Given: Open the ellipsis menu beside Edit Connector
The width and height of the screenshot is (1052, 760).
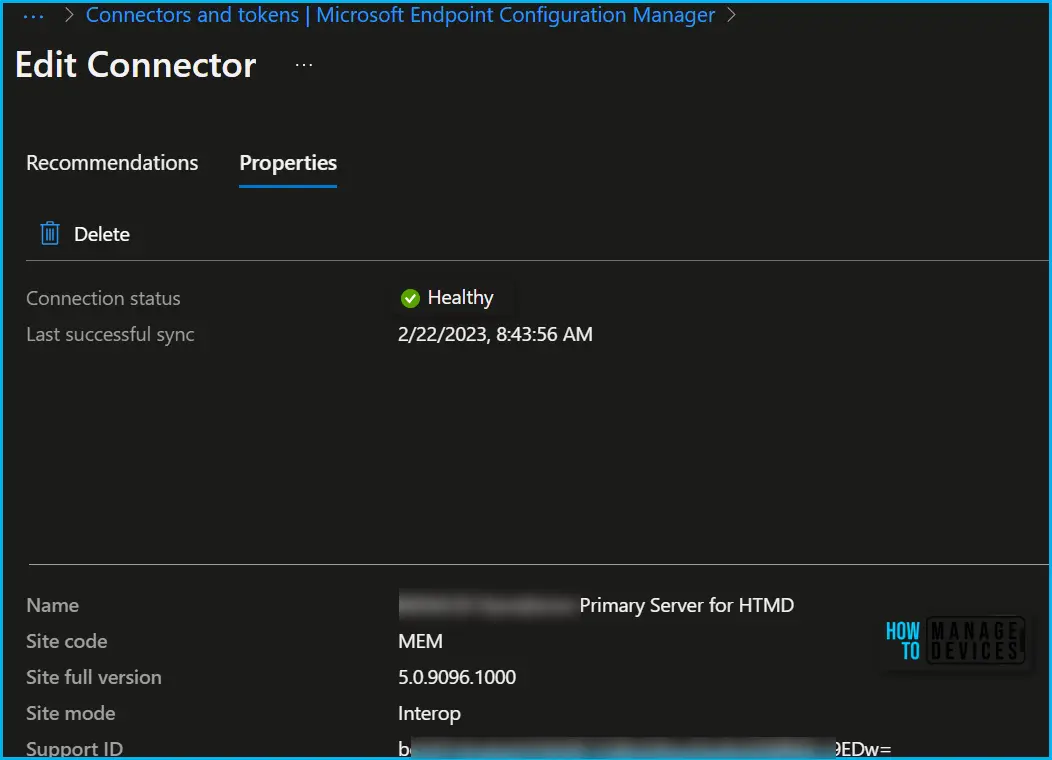Looking at the screenshot, I should [304, 65].
